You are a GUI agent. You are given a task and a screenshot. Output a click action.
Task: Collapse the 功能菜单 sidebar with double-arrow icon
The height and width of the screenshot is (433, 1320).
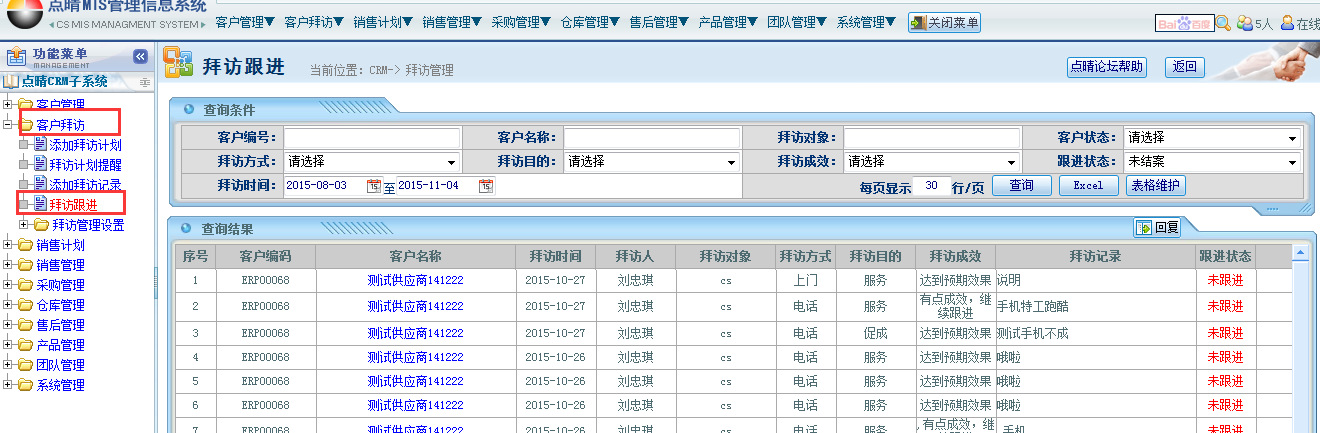coord(140,57)
